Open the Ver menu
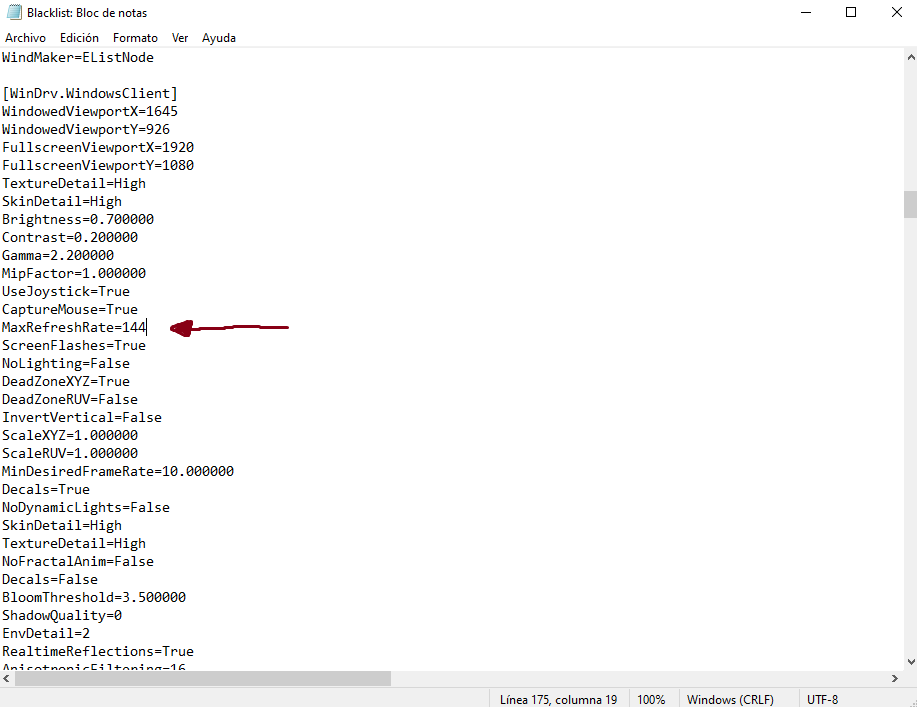Image resolution: width=917 pixels, height=707 pixels. (180, 38)
